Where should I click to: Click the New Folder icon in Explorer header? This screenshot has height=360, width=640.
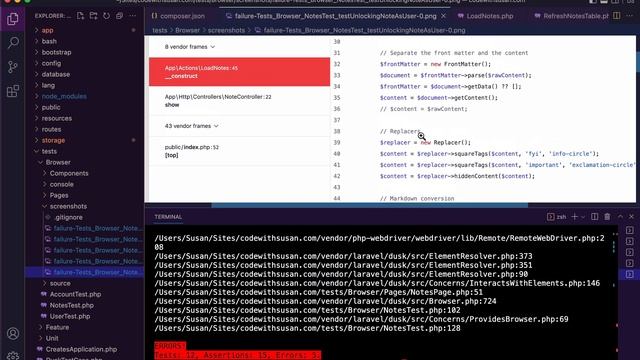(x=93, y=16)
